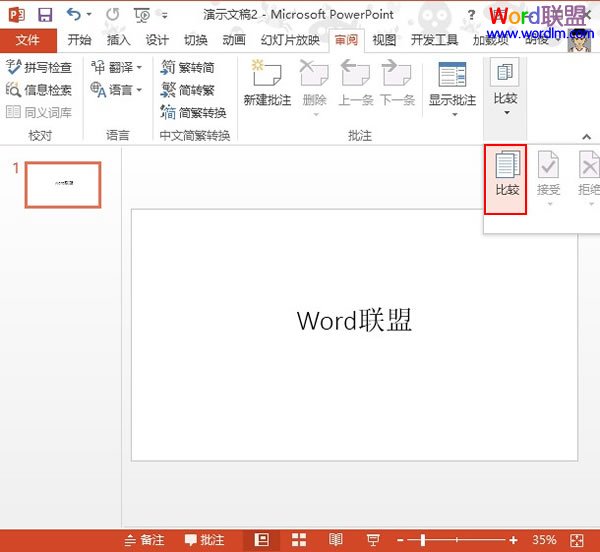This screenshot has height=552, width=600.
Task: Switch to the 开发工具 tab
Action: (x=434, y=40)
